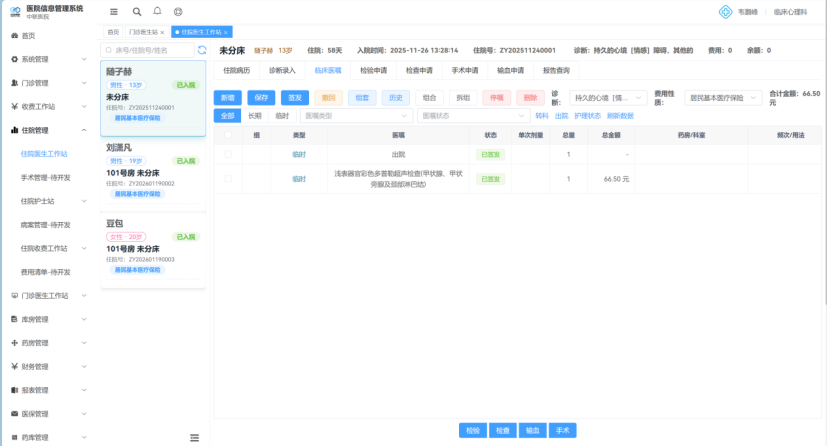Click the patient search input field
Image resolution: width=827 pixels, height=446 pixels.
[150, 50]
